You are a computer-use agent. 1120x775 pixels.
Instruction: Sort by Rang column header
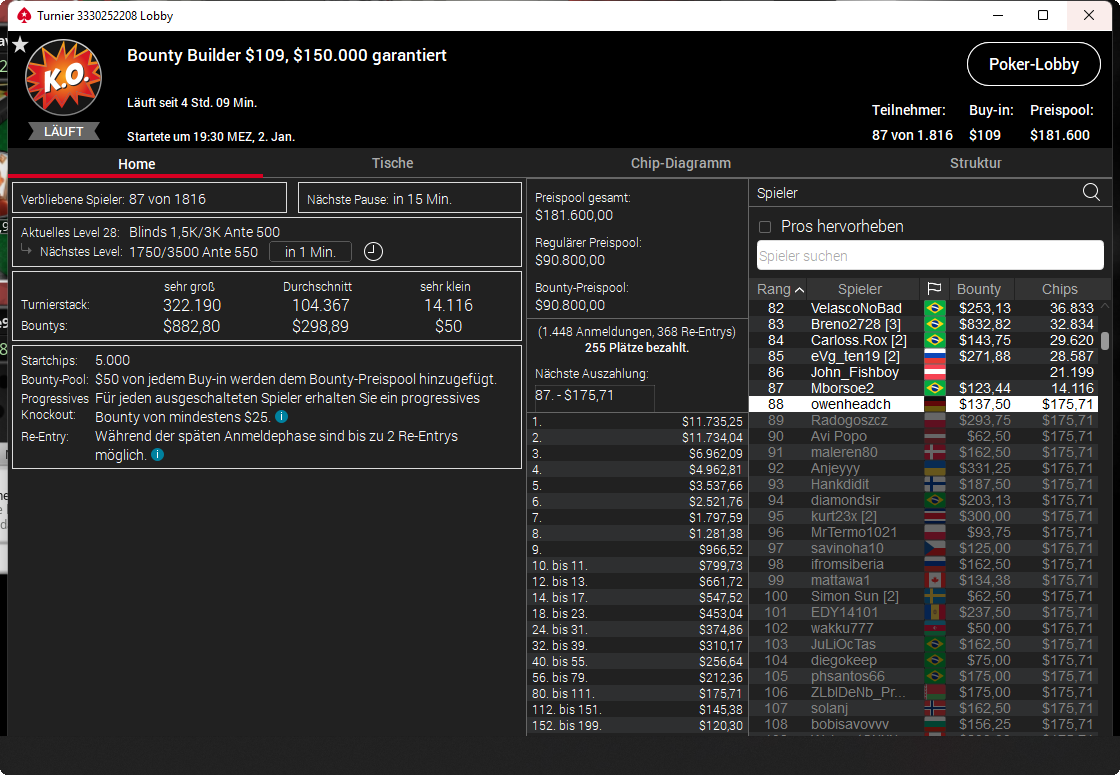779,289
